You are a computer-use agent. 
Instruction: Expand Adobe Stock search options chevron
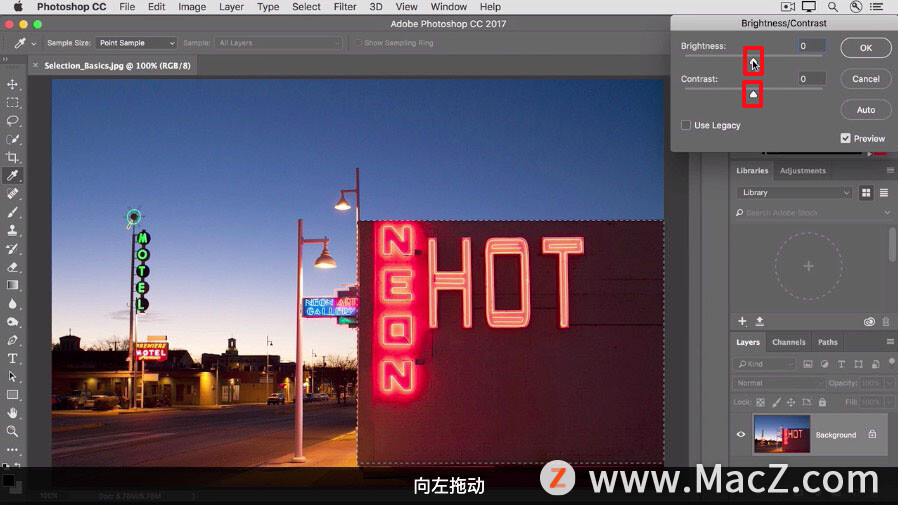click(x=887, y=212)
